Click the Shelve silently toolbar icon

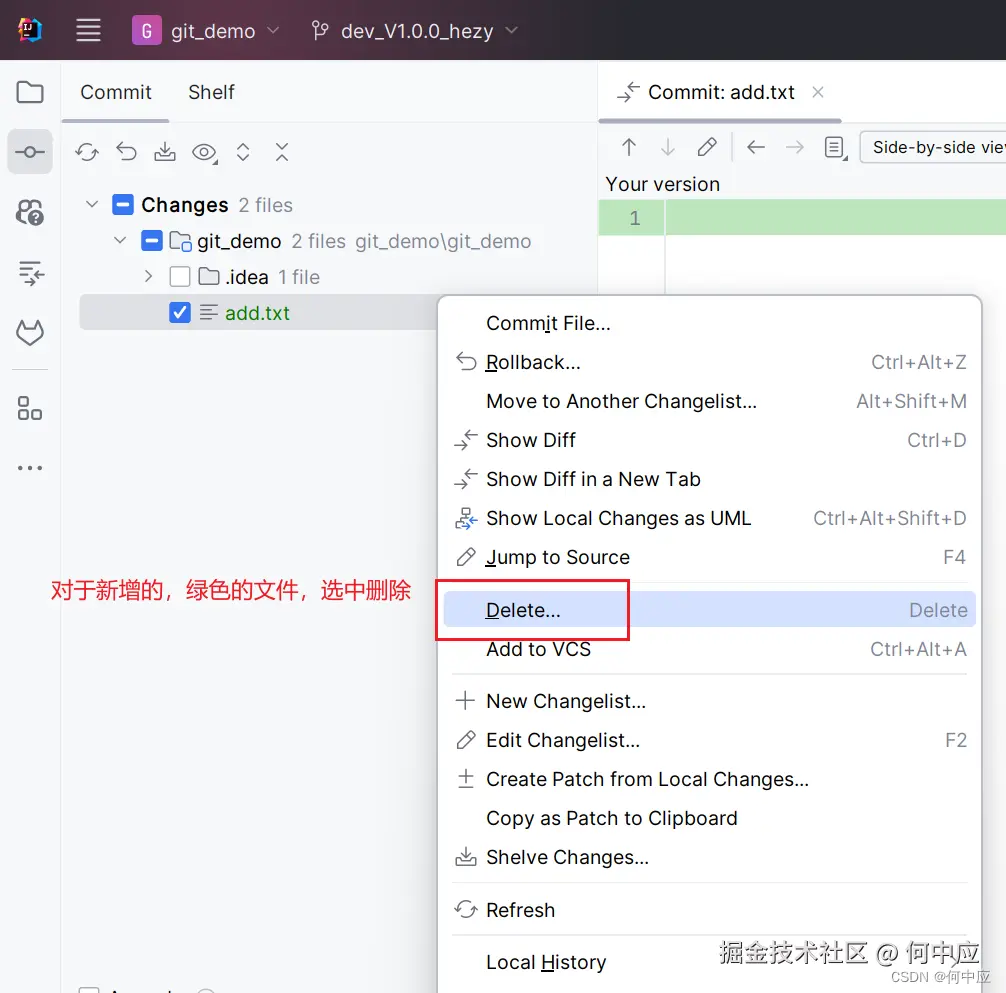(165, 152)
